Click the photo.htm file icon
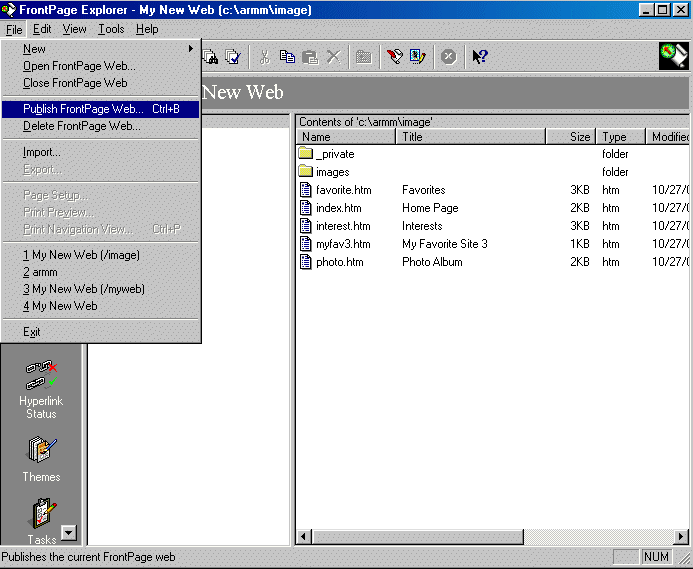693x569 pixels. 305,262
